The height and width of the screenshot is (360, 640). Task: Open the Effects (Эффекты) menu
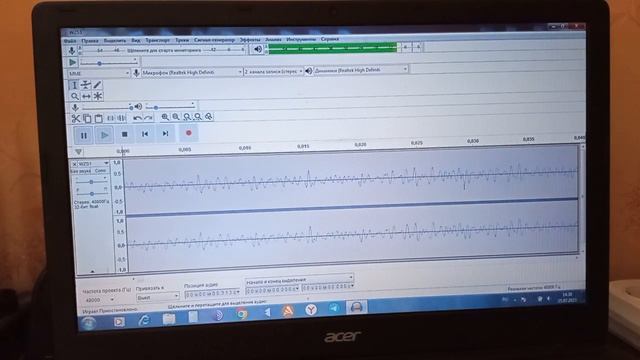[250, 40]
